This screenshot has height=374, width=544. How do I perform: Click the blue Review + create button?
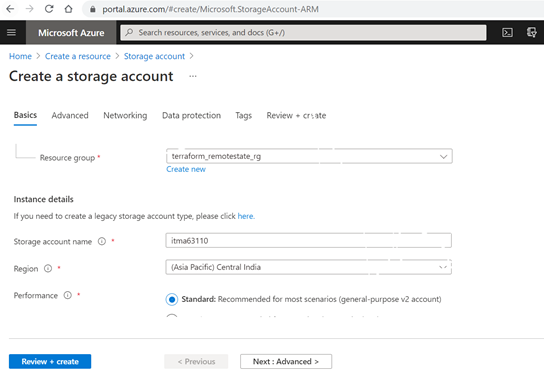point(50,362)
